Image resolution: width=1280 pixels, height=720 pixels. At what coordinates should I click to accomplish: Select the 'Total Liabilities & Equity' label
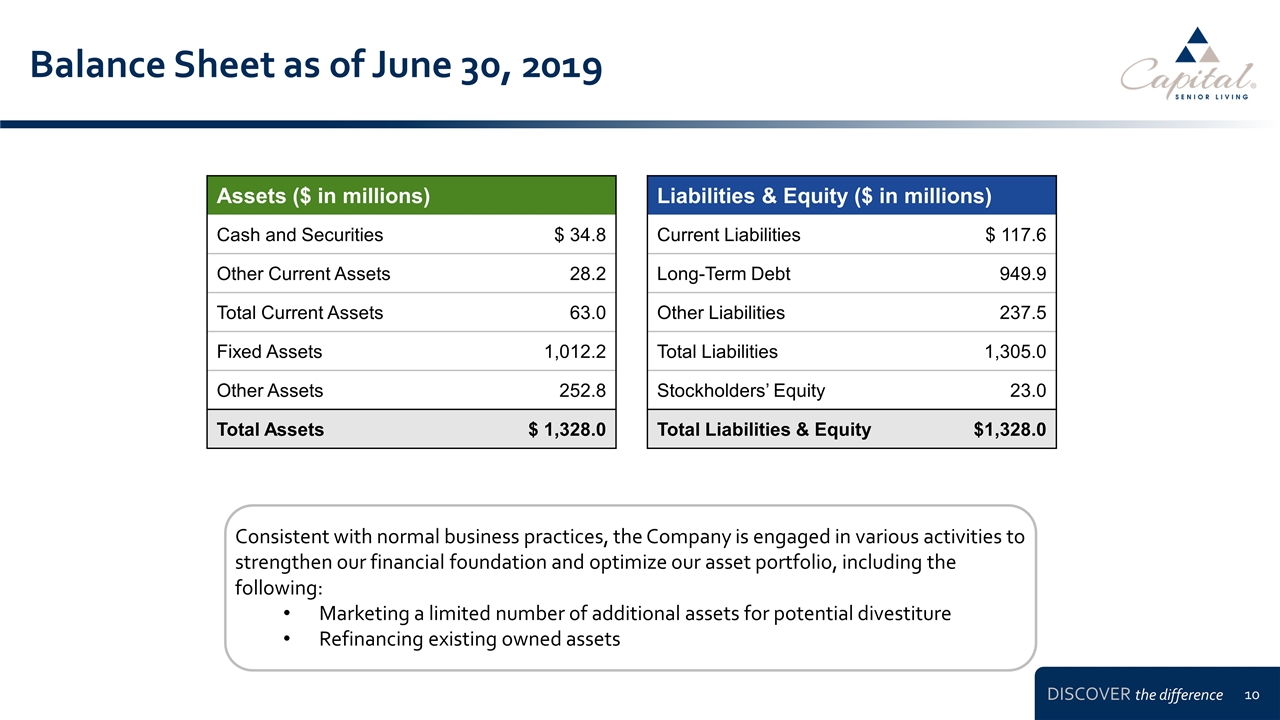(764, 430)
